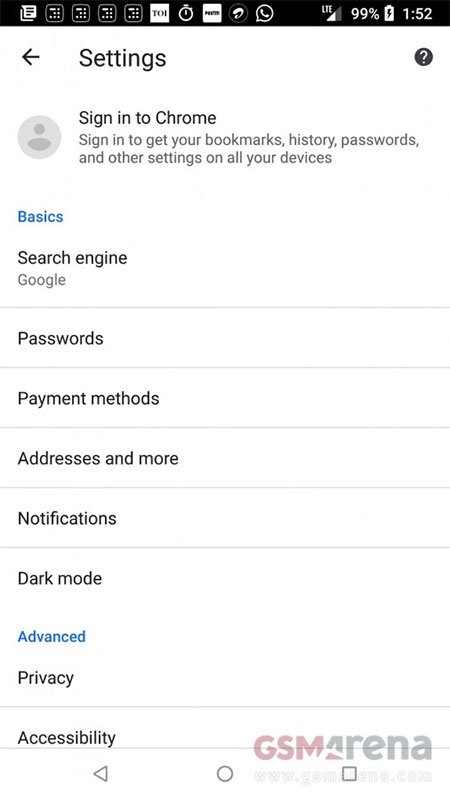Viewport: 450px width, 800px height.
Task: Tap the TOI notification icon in status bar
Action: pos(159,13)
